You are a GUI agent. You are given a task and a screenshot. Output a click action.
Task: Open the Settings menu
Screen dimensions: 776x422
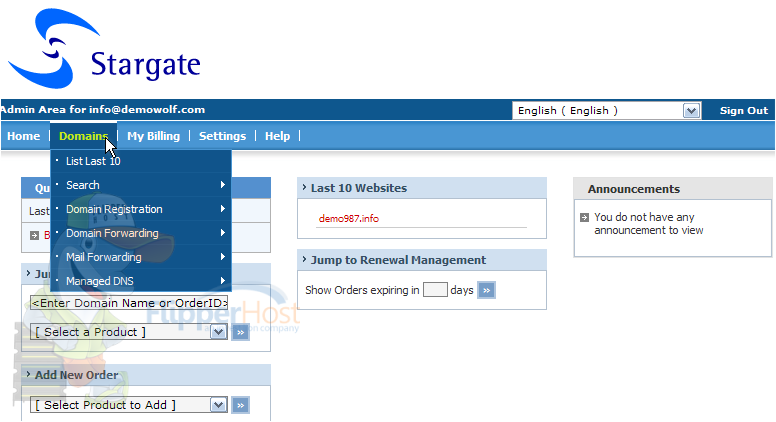(x=222, y=136)
